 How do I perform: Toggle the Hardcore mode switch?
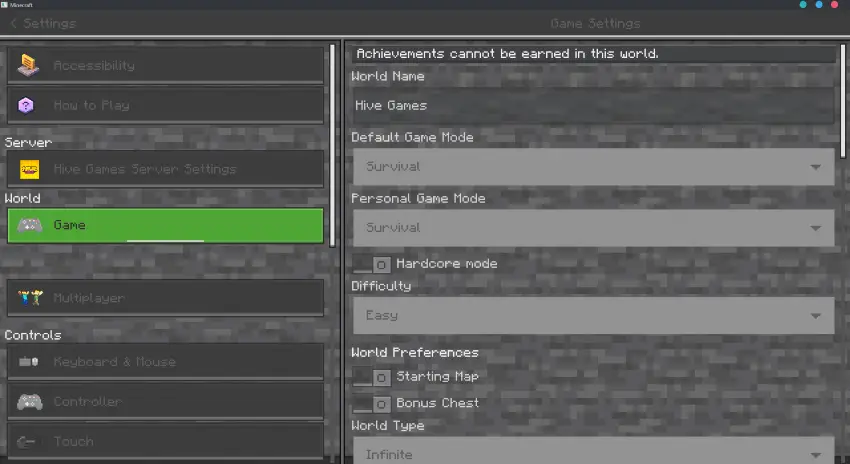click(x=371, y=264)
